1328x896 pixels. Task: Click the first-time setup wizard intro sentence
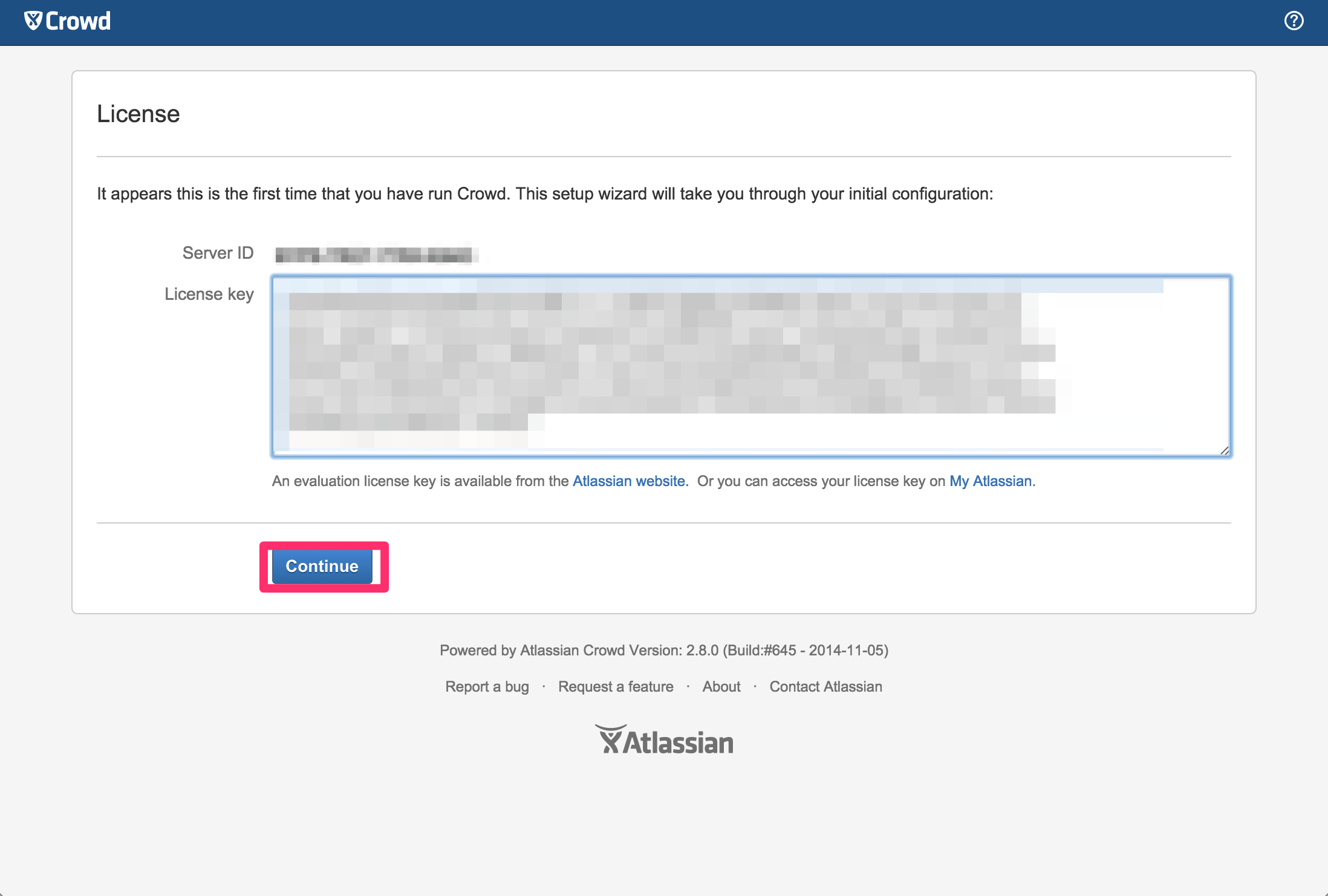(x=545, y=194)
